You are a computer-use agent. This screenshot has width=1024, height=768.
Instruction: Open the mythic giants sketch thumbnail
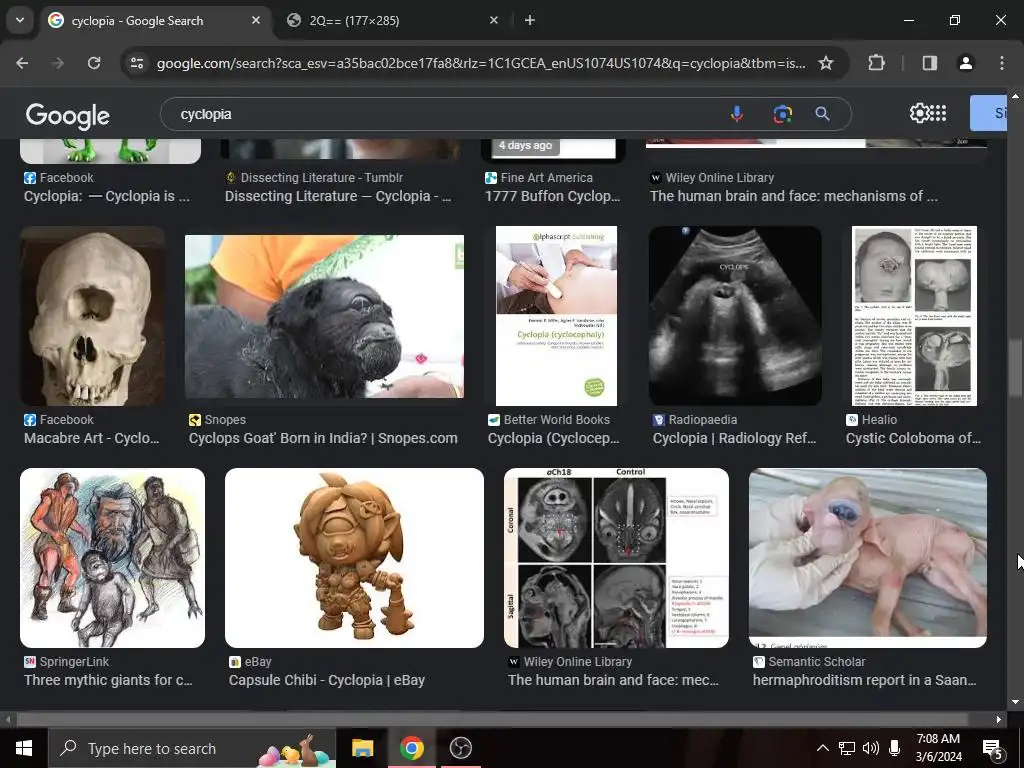click(x=112, y=558)
